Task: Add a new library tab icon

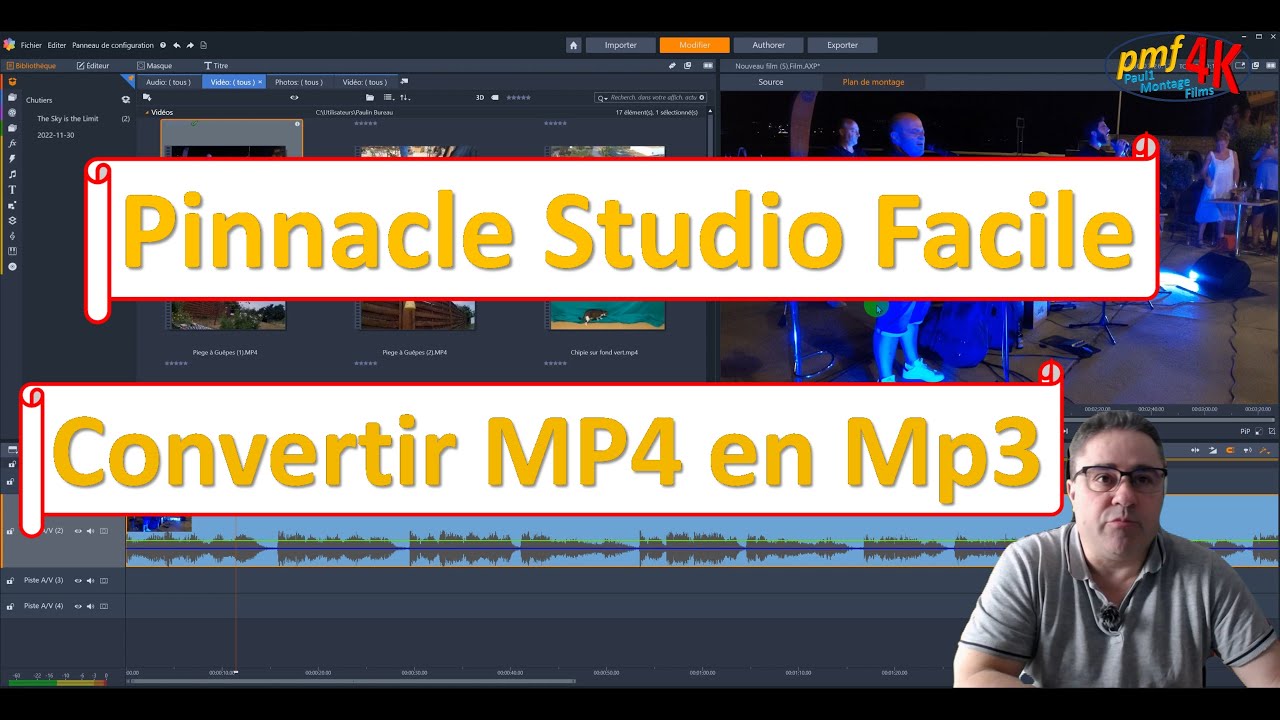Action: click(x=404, y=82)
